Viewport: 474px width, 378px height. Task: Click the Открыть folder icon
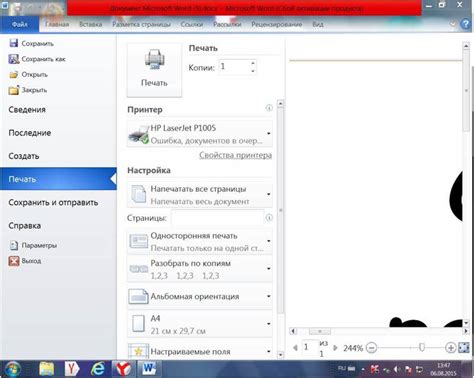(14, 74)
